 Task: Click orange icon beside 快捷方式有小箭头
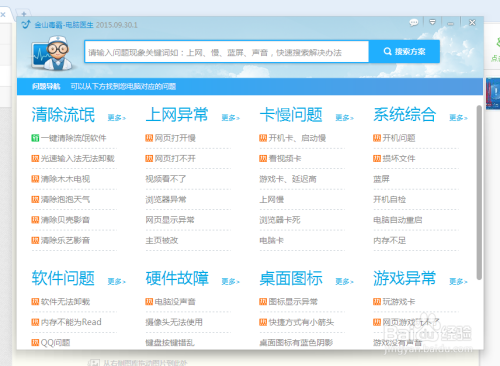pos(263,322)
